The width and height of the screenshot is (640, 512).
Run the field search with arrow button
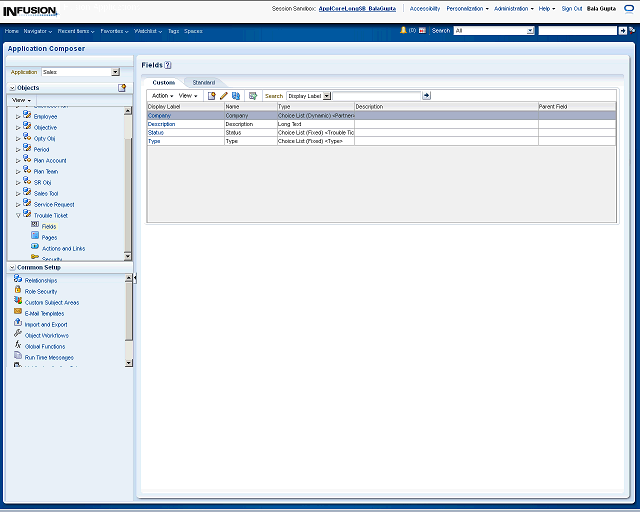pyautogui.click(x=427, y=96)
